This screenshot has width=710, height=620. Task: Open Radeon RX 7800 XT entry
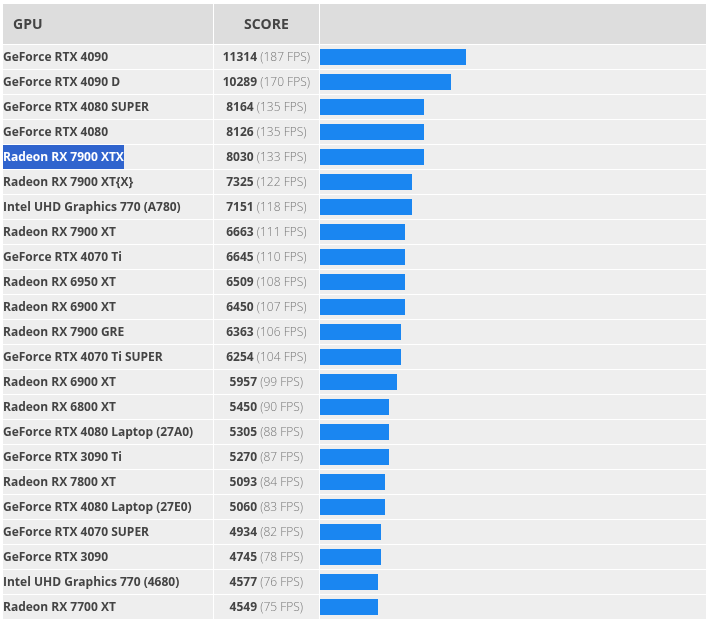point(59,482)
